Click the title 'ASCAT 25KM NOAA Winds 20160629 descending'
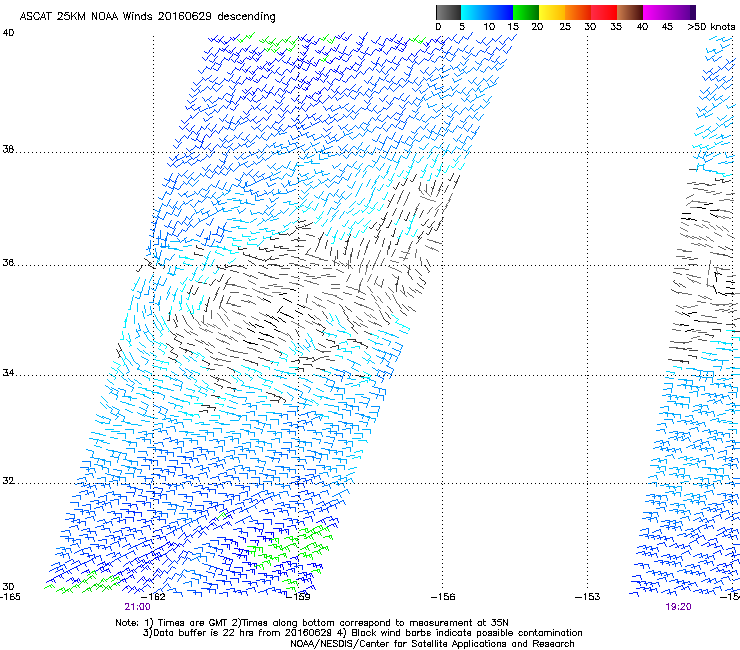Image resolution: width=740 pixels, height=650 pixels. 147,16
